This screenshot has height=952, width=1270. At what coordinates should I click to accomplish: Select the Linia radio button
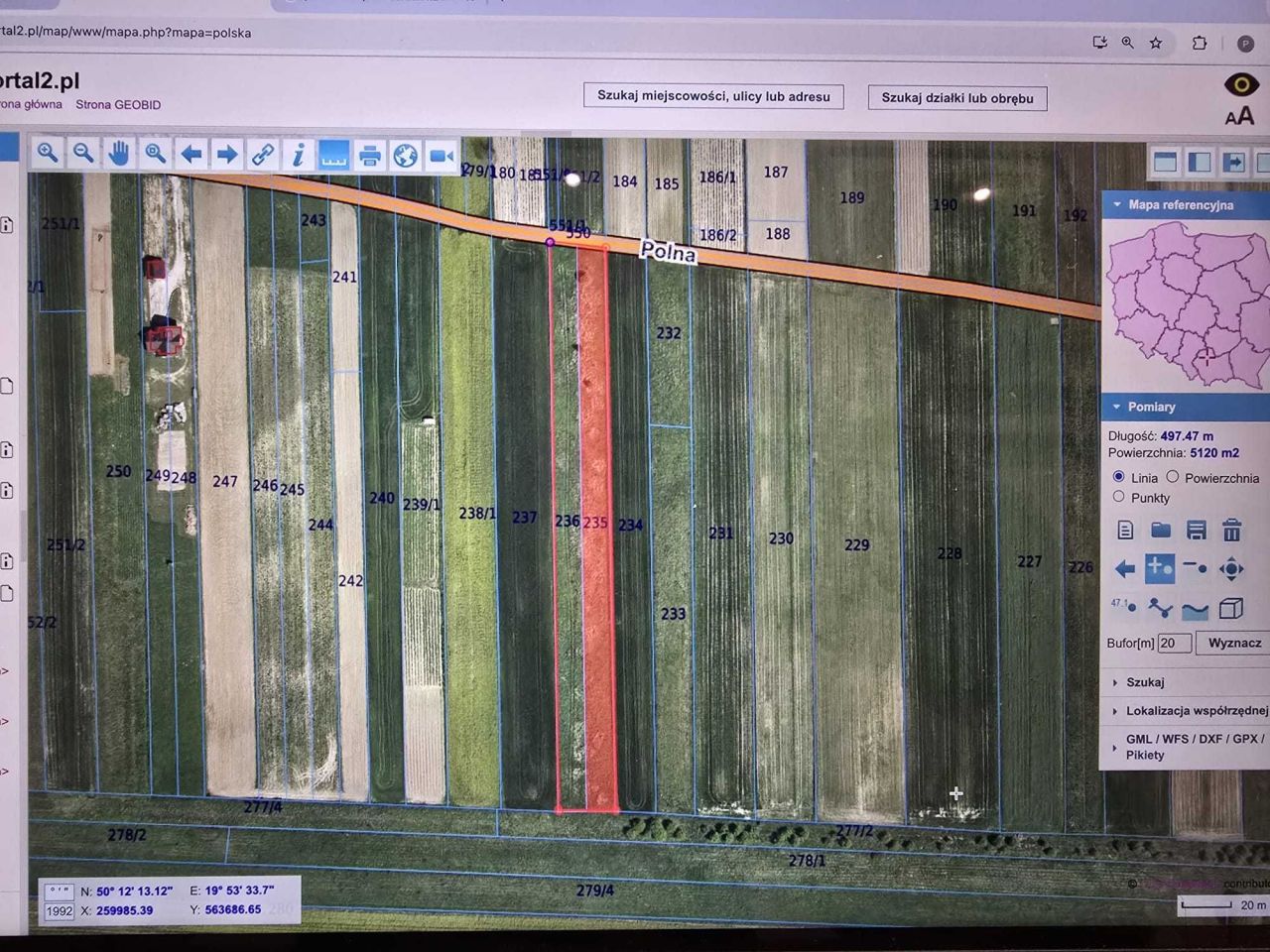point(1118,477)
